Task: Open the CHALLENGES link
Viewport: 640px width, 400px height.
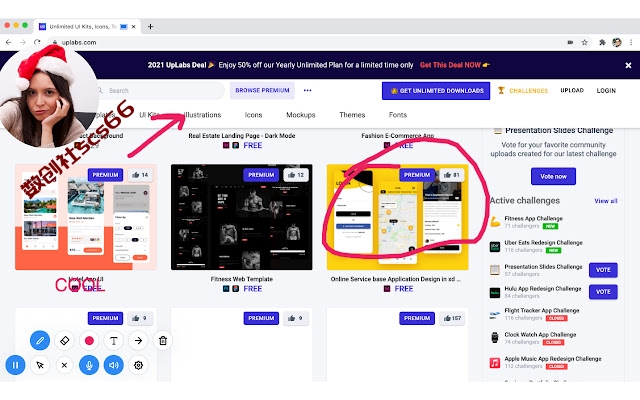Action: [x=523, y=91]
